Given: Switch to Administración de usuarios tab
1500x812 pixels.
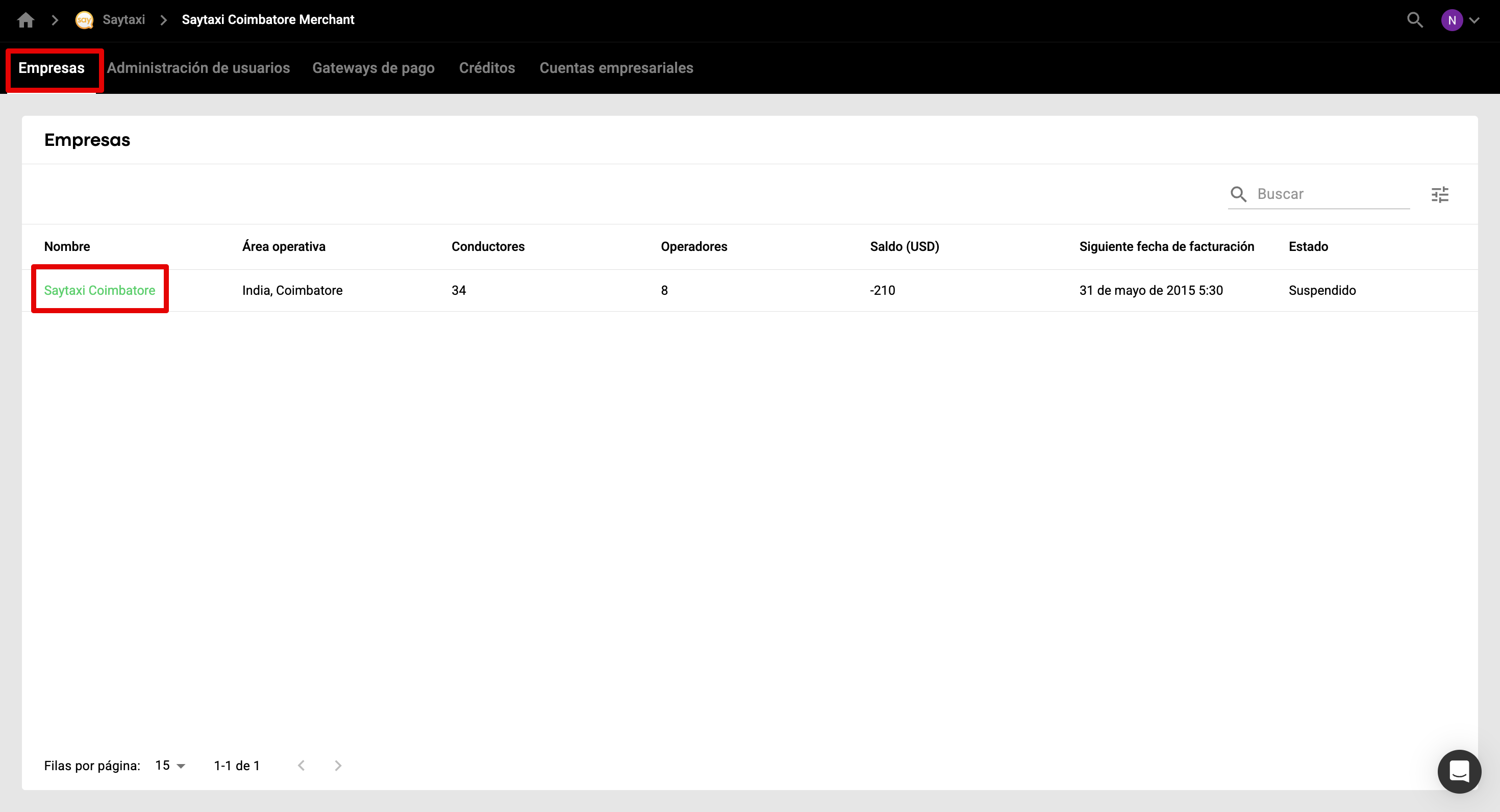Looking at the screenshot, I should [x=198, y=68].
